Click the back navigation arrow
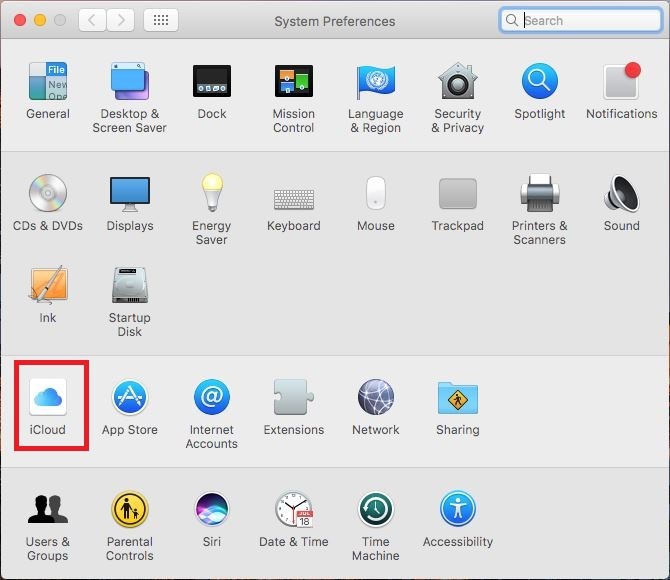This screenshot has height=580, width=670. [92, 20]
